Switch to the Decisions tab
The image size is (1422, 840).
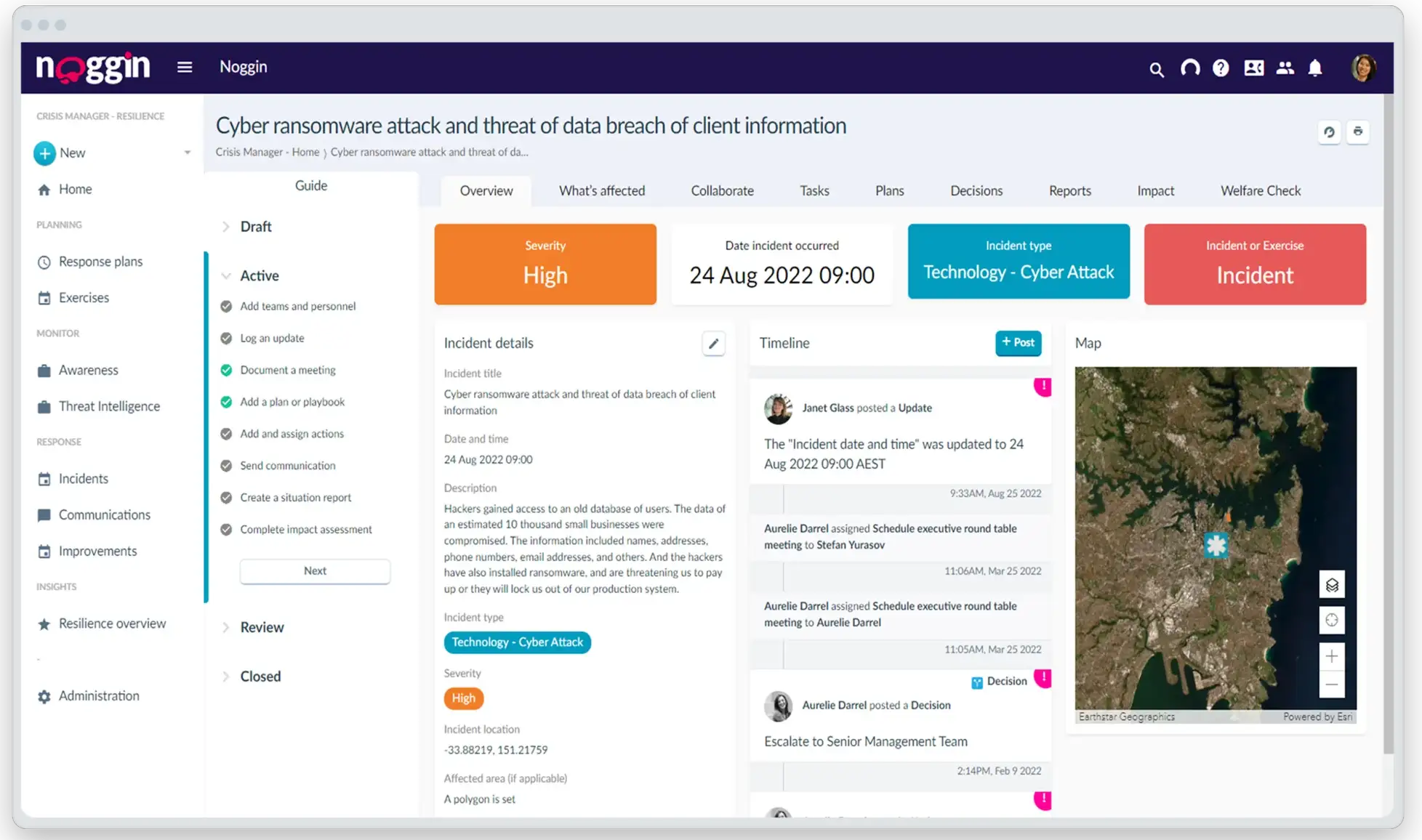[976, 191]
